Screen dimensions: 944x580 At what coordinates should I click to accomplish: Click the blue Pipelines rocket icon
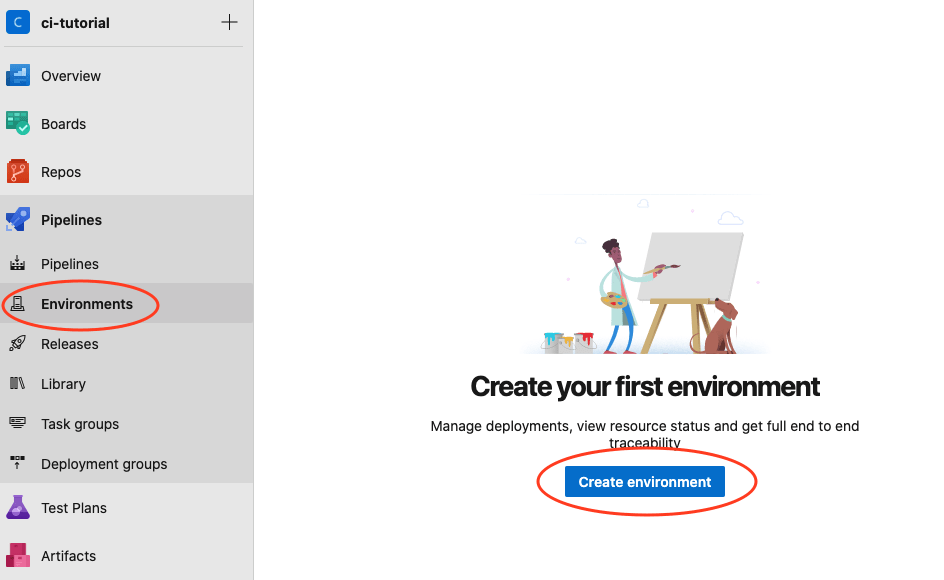tap(18, 219)
